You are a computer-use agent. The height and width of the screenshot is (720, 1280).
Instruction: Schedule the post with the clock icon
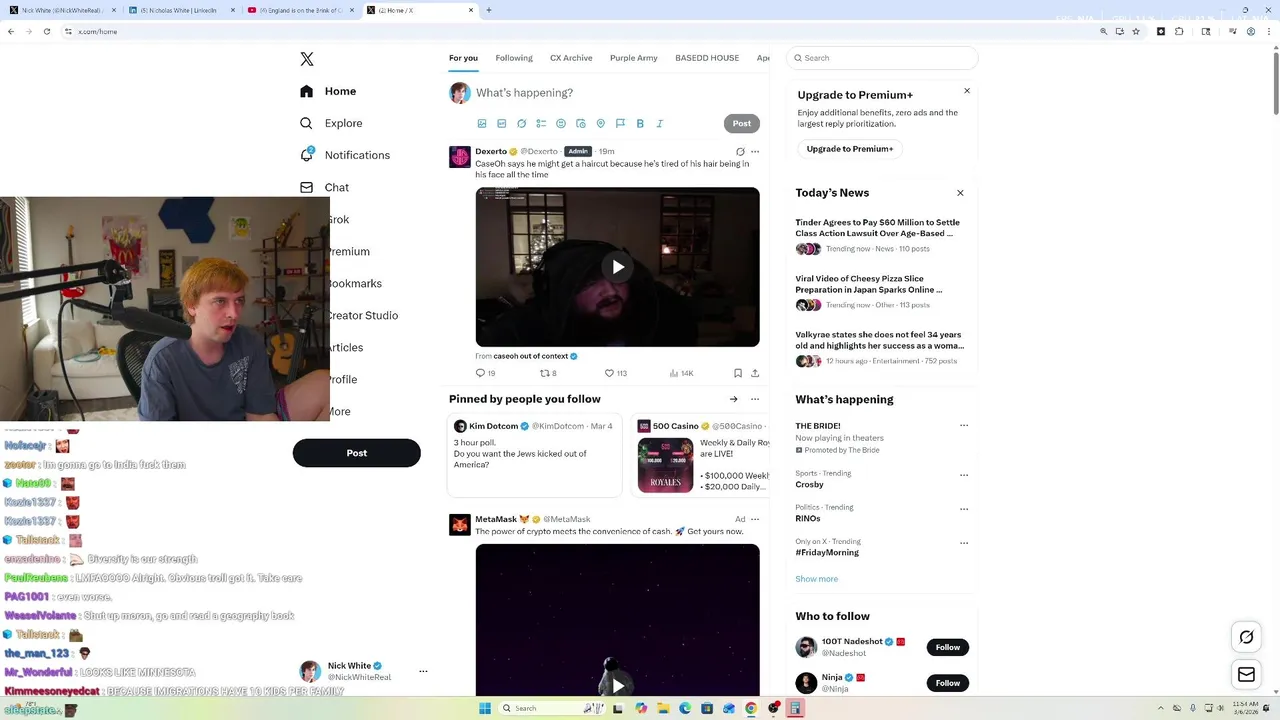[581, 124]
